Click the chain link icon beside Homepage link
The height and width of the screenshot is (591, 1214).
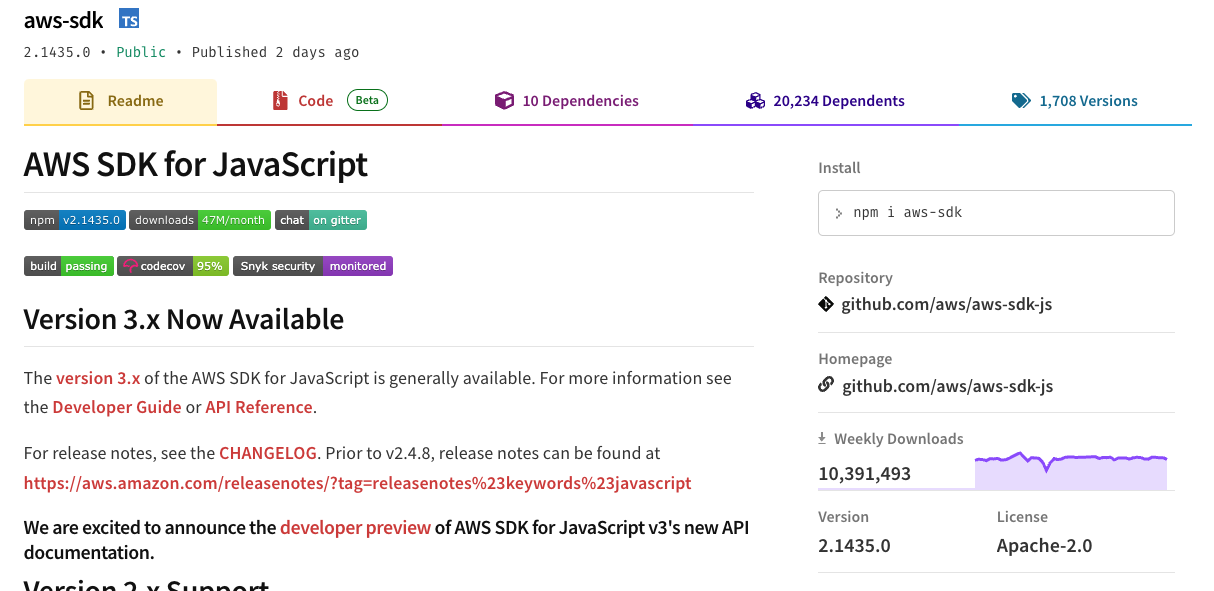pyautogui.click(x=826, y=385)
